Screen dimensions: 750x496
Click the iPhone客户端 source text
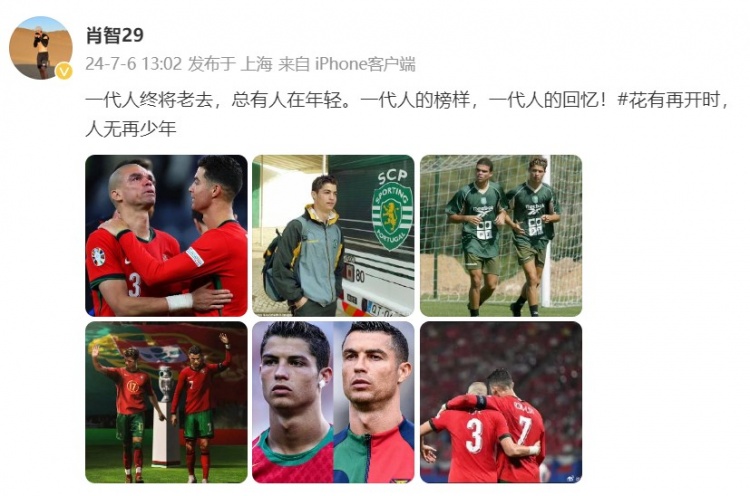[x=365, y=64]
